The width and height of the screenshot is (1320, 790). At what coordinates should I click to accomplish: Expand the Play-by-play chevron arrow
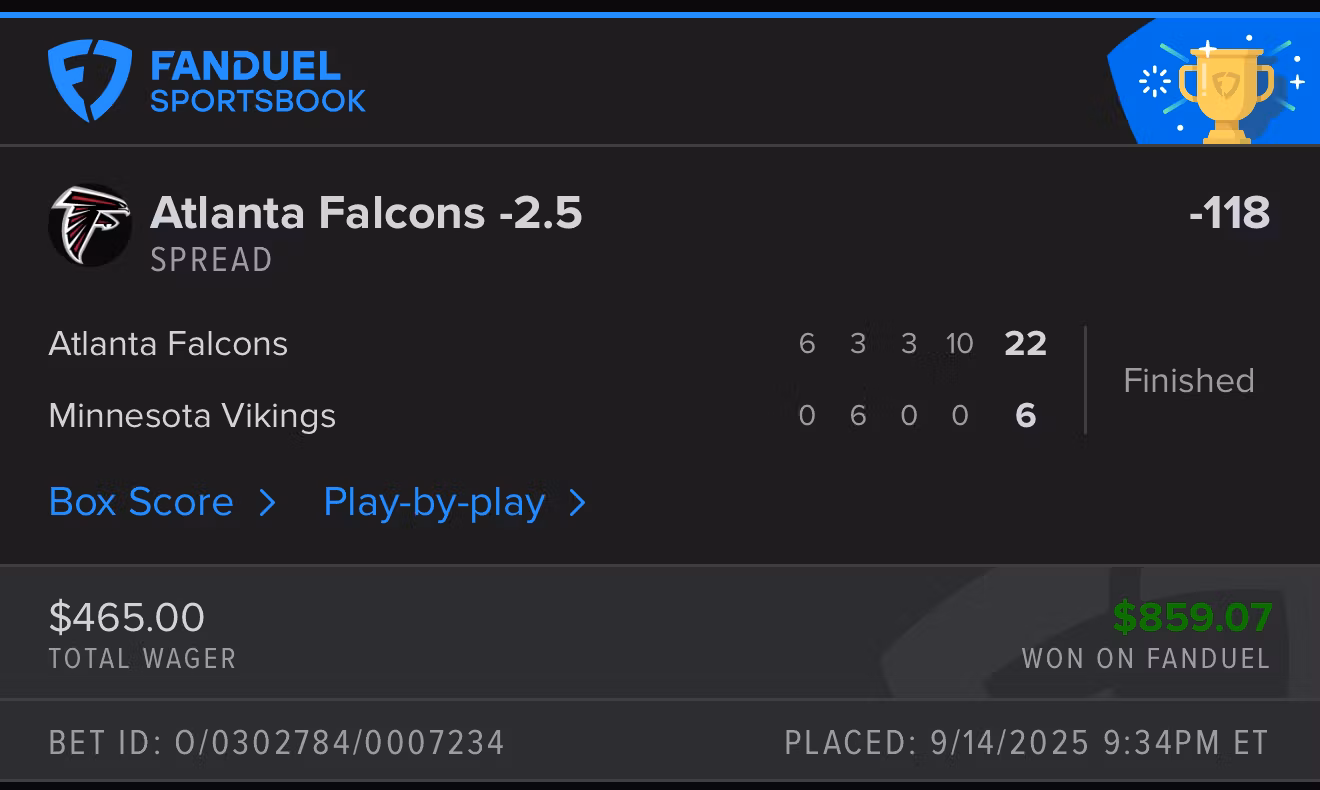tap(577, 503)
